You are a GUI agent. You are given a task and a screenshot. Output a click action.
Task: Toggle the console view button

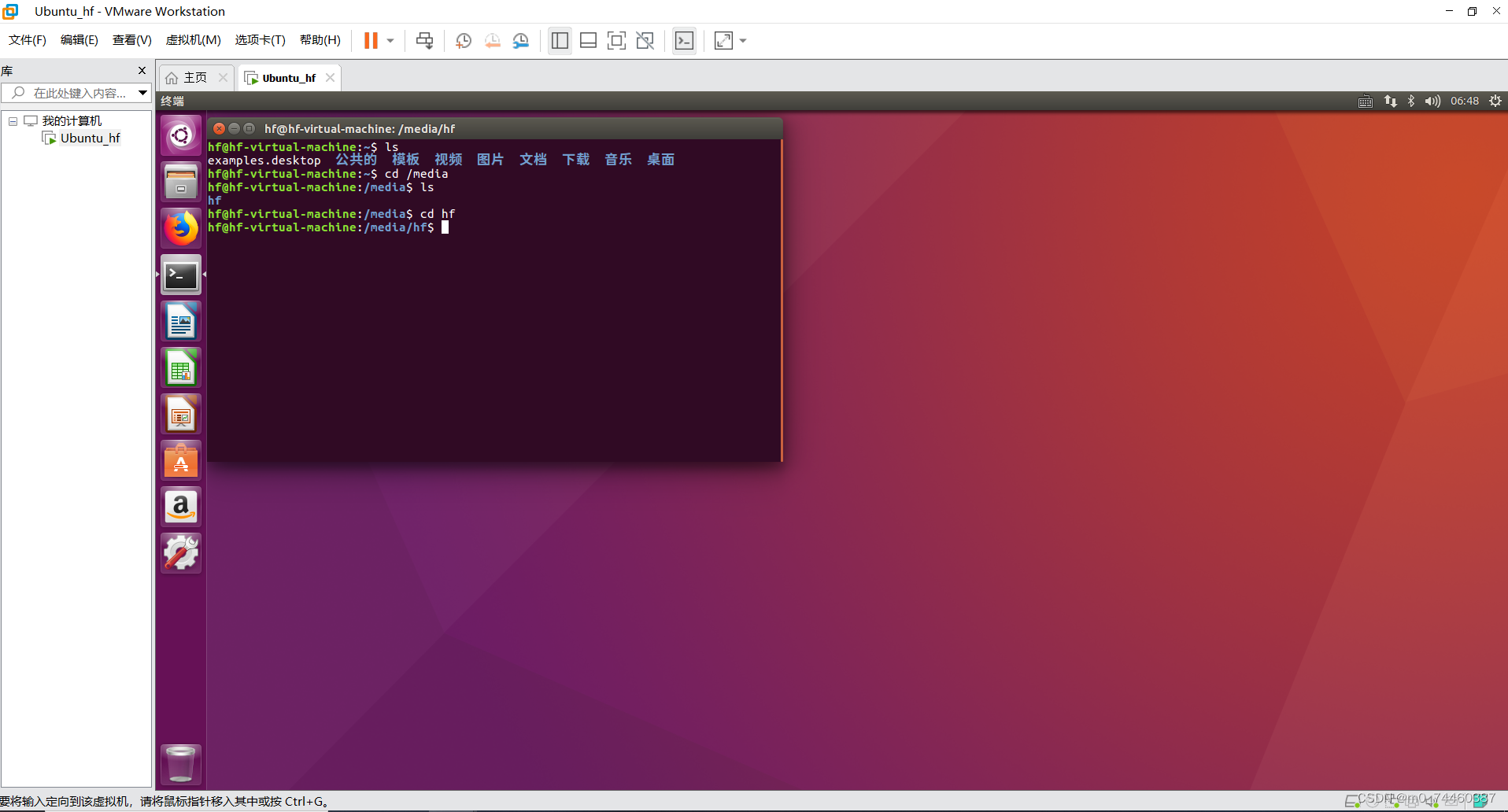(685, 41)
